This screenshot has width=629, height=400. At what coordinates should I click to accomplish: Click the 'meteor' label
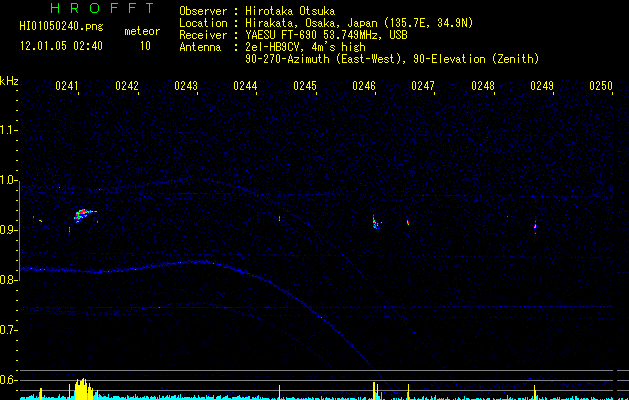pyautogui.click(x=142, y=31)
